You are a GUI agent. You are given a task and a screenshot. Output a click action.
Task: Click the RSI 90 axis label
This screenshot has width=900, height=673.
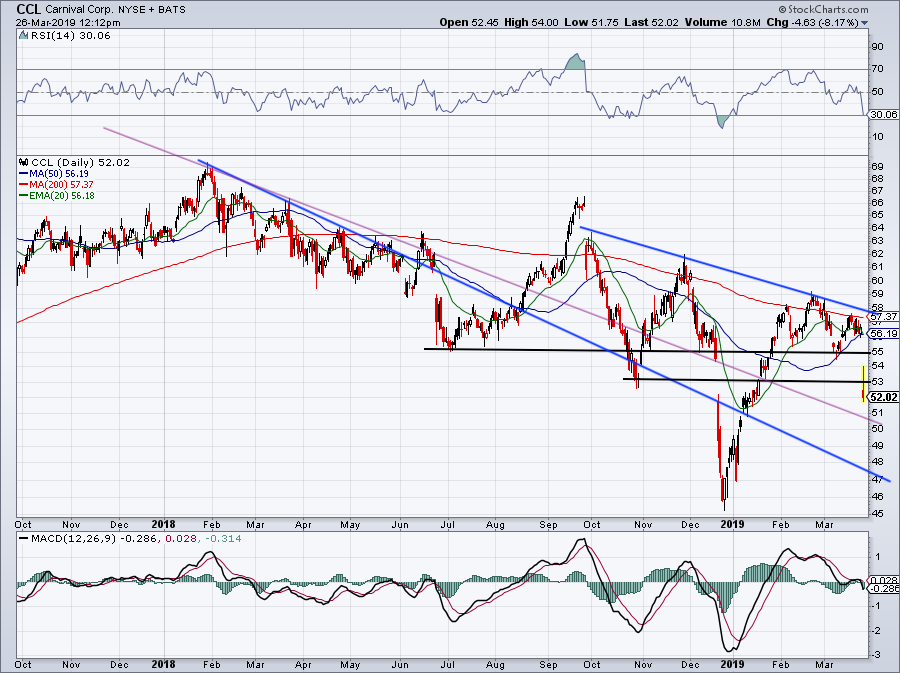(x=877, y=47)
